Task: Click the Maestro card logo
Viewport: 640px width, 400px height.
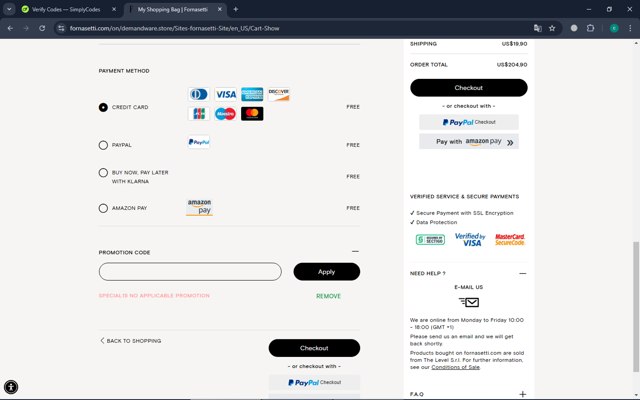Action: (226, 114)
